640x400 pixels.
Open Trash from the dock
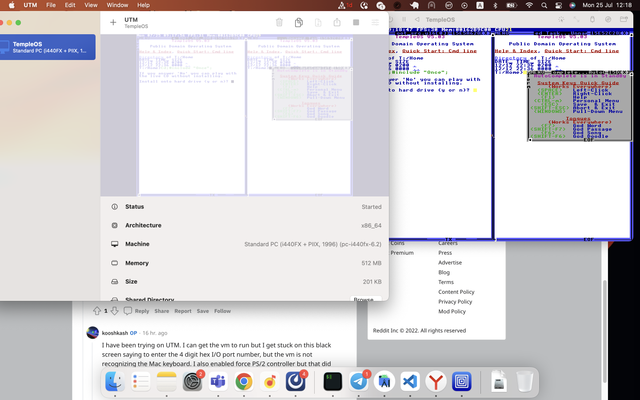(x=524, y=382)
